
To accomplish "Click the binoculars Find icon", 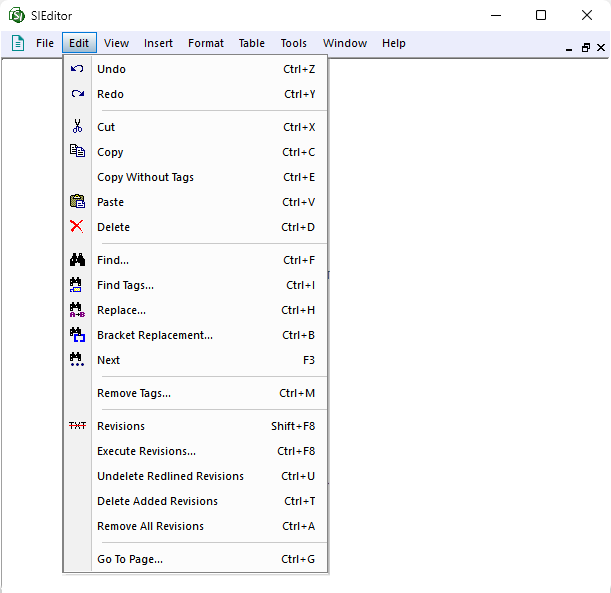I will click(77, 259).
